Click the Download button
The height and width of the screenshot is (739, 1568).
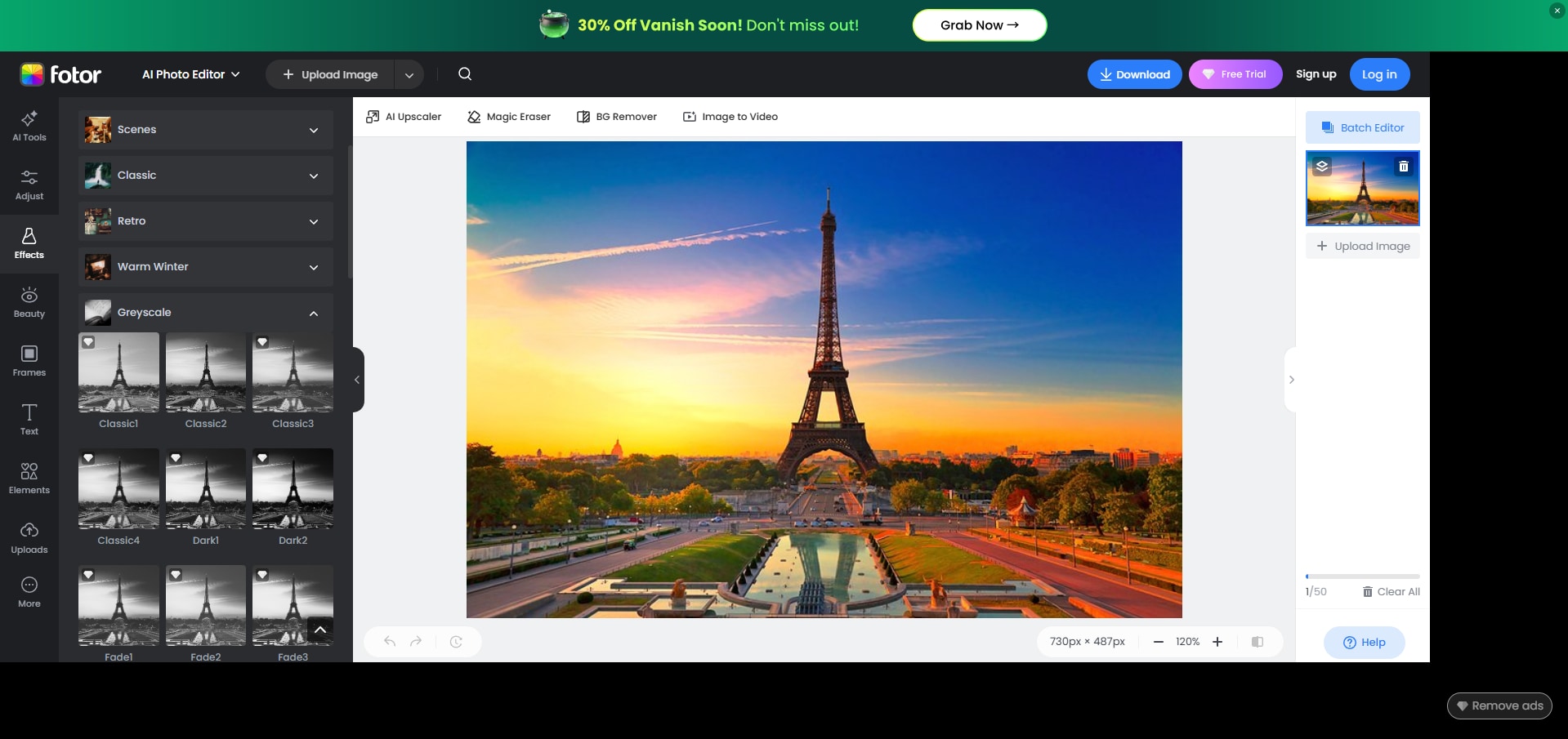[1134, 74]
